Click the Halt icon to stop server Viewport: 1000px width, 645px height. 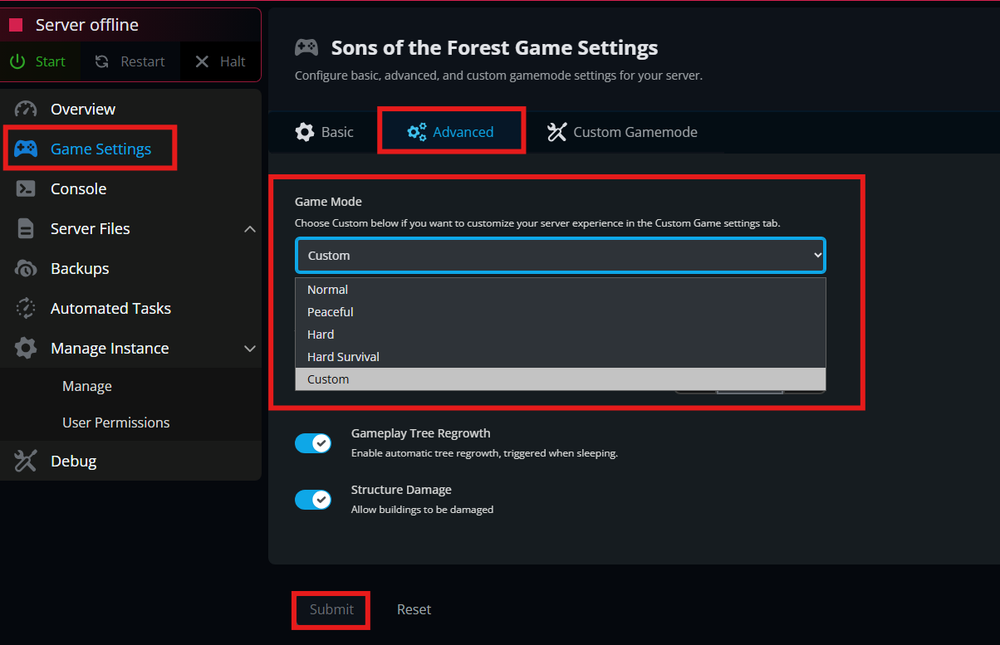coord(203,61)
